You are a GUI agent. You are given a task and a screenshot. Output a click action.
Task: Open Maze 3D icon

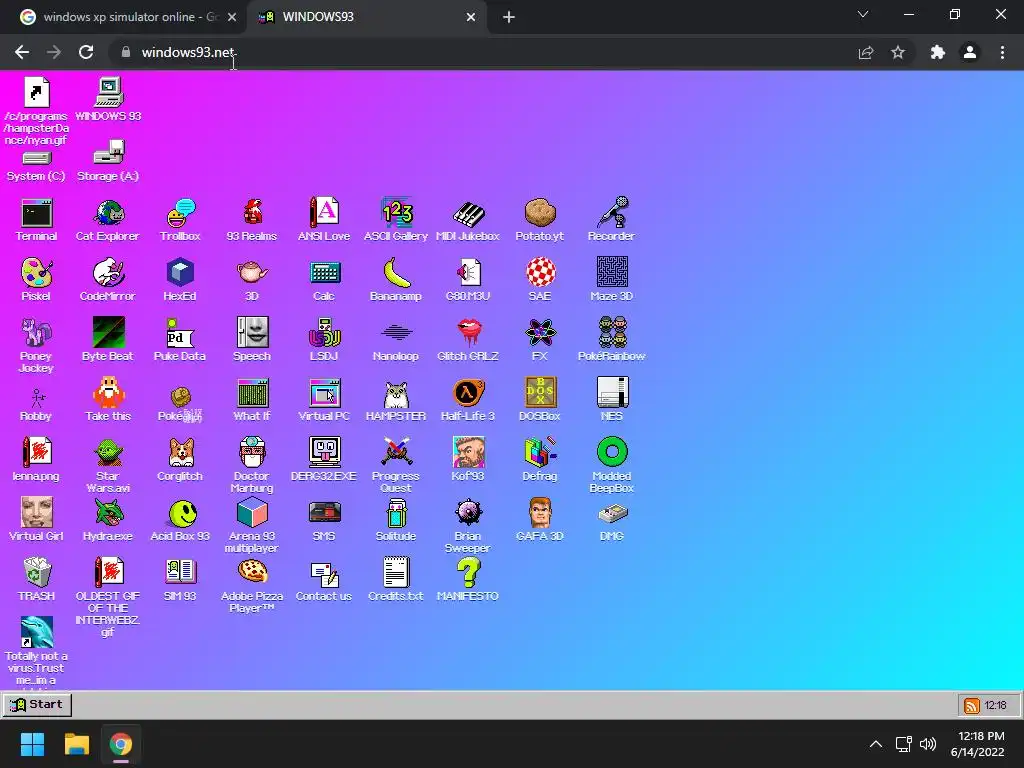(611, 280)
